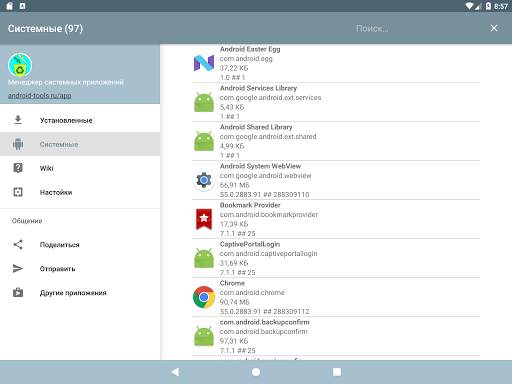This screenshot has height=384, width=512.
Task: Click package name com.android.bookmarkprovider
Action: [x=269, y=215]
